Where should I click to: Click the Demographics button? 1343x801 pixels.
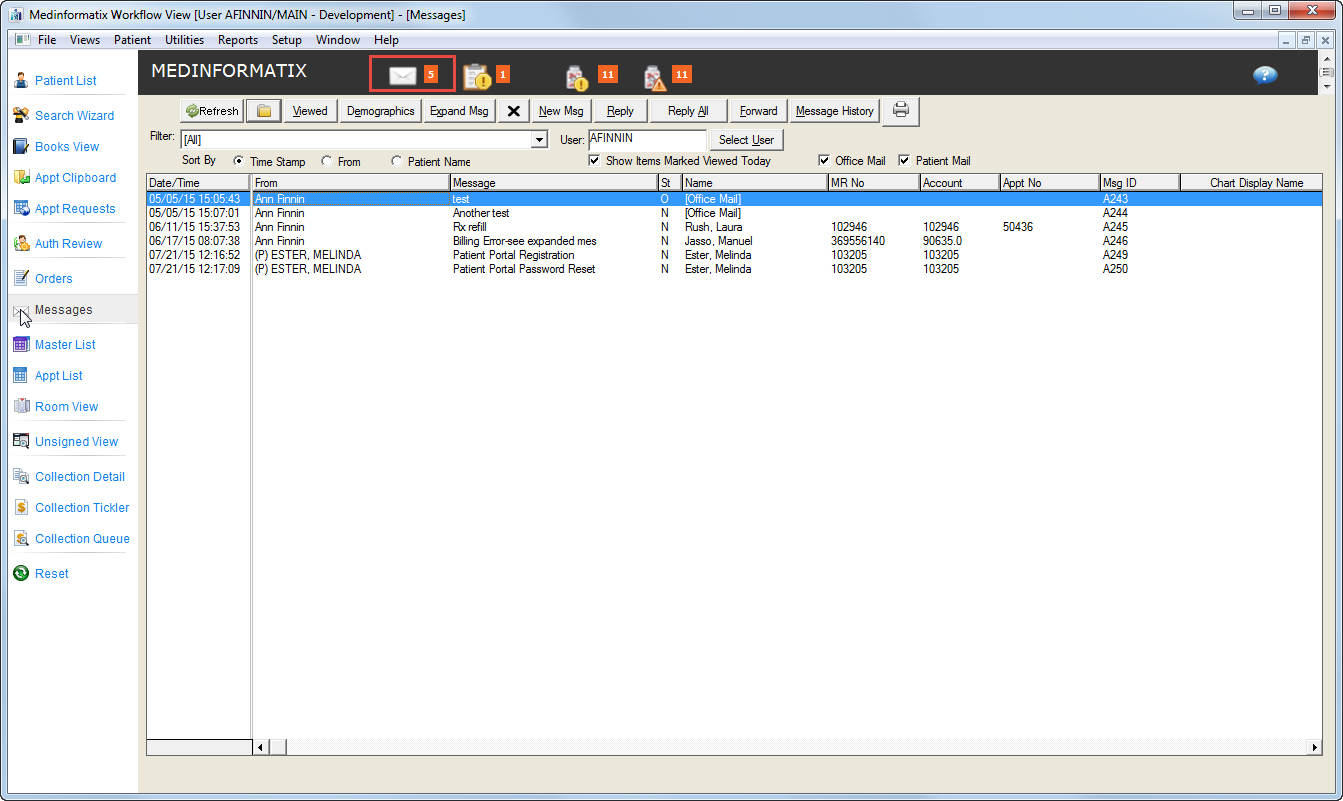click(x=380, y=111)
